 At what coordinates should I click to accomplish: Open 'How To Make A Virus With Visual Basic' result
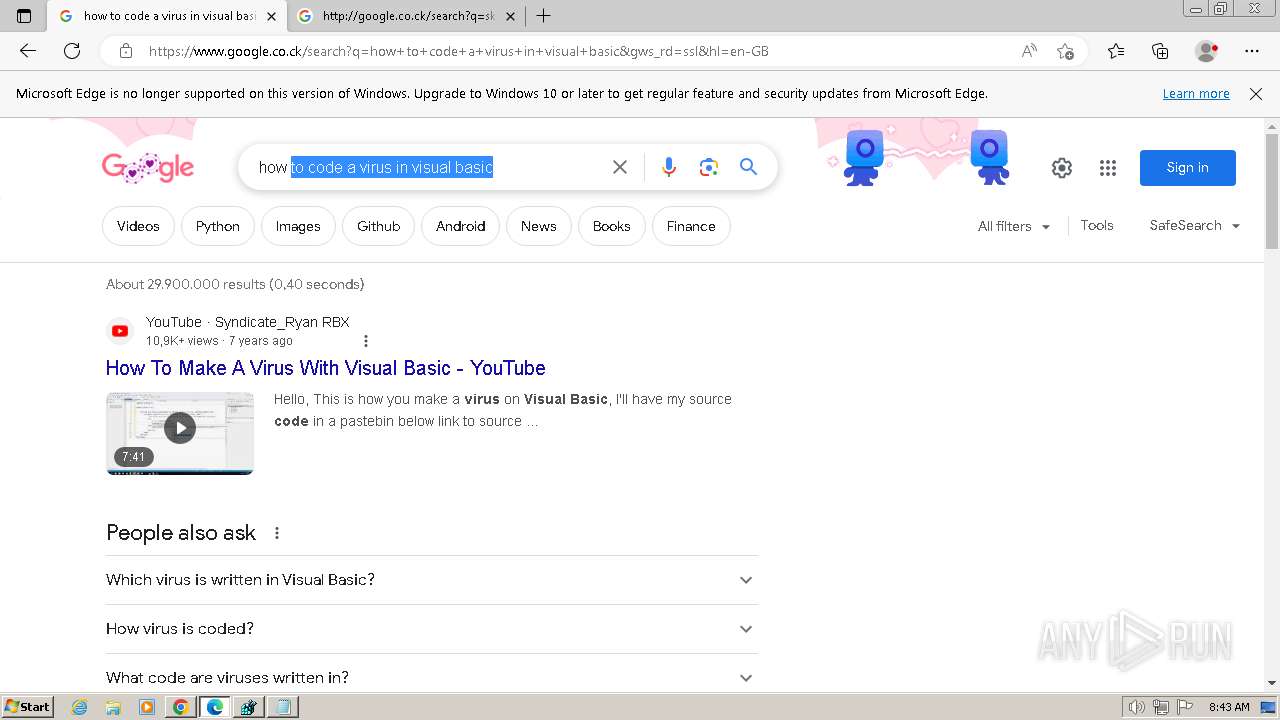326,368
